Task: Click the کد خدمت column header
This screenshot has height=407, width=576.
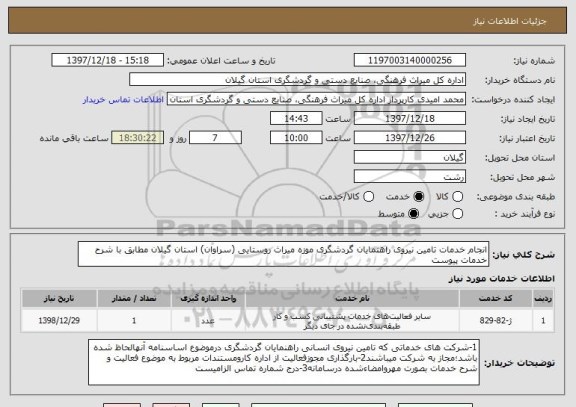Action: (496, 298)
